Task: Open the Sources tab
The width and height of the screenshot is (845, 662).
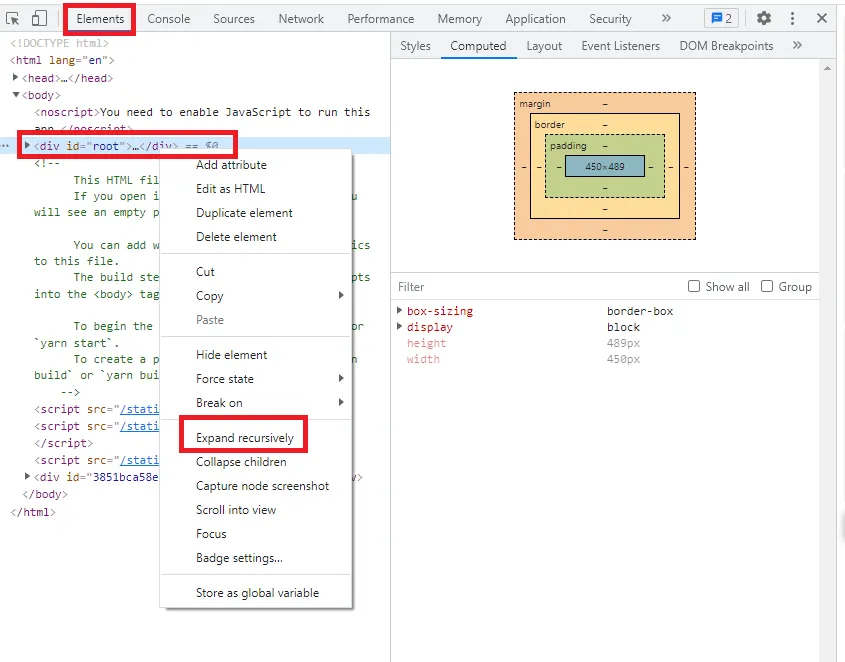Action: (234, 19)
